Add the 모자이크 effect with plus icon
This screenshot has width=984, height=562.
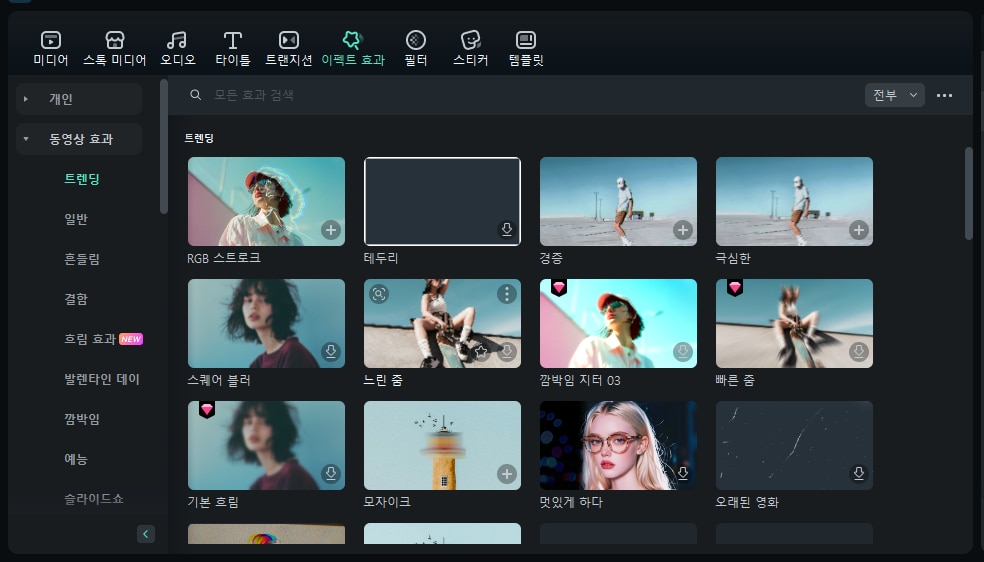(x=506, y=474)
